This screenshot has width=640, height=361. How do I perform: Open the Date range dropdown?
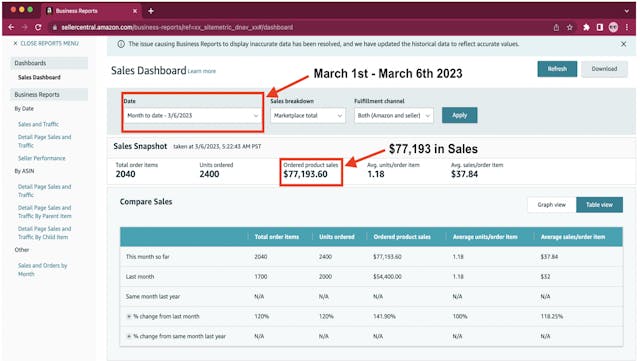[193, 116]
